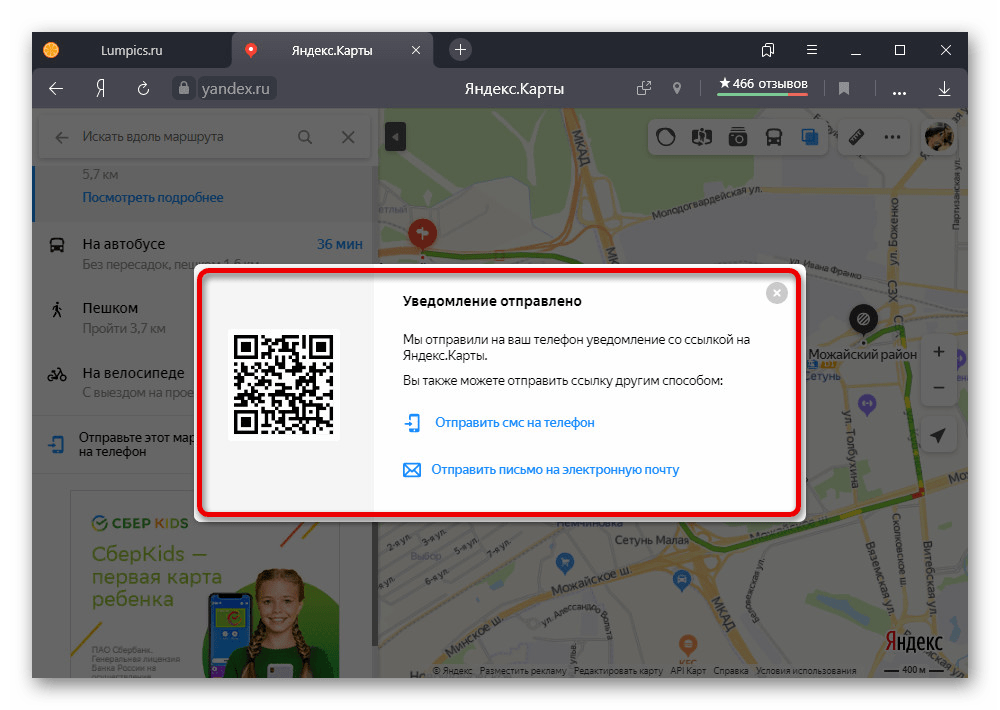Image resolution: width=1000 pixels, height=710 pixels.
Task: Collapse the route panel with left arrow
Action: [395, 137]
